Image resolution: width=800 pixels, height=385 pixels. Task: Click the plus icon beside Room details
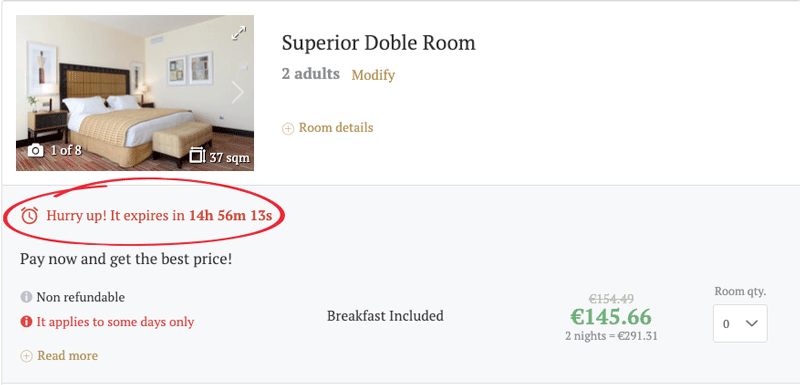(288, 129)
